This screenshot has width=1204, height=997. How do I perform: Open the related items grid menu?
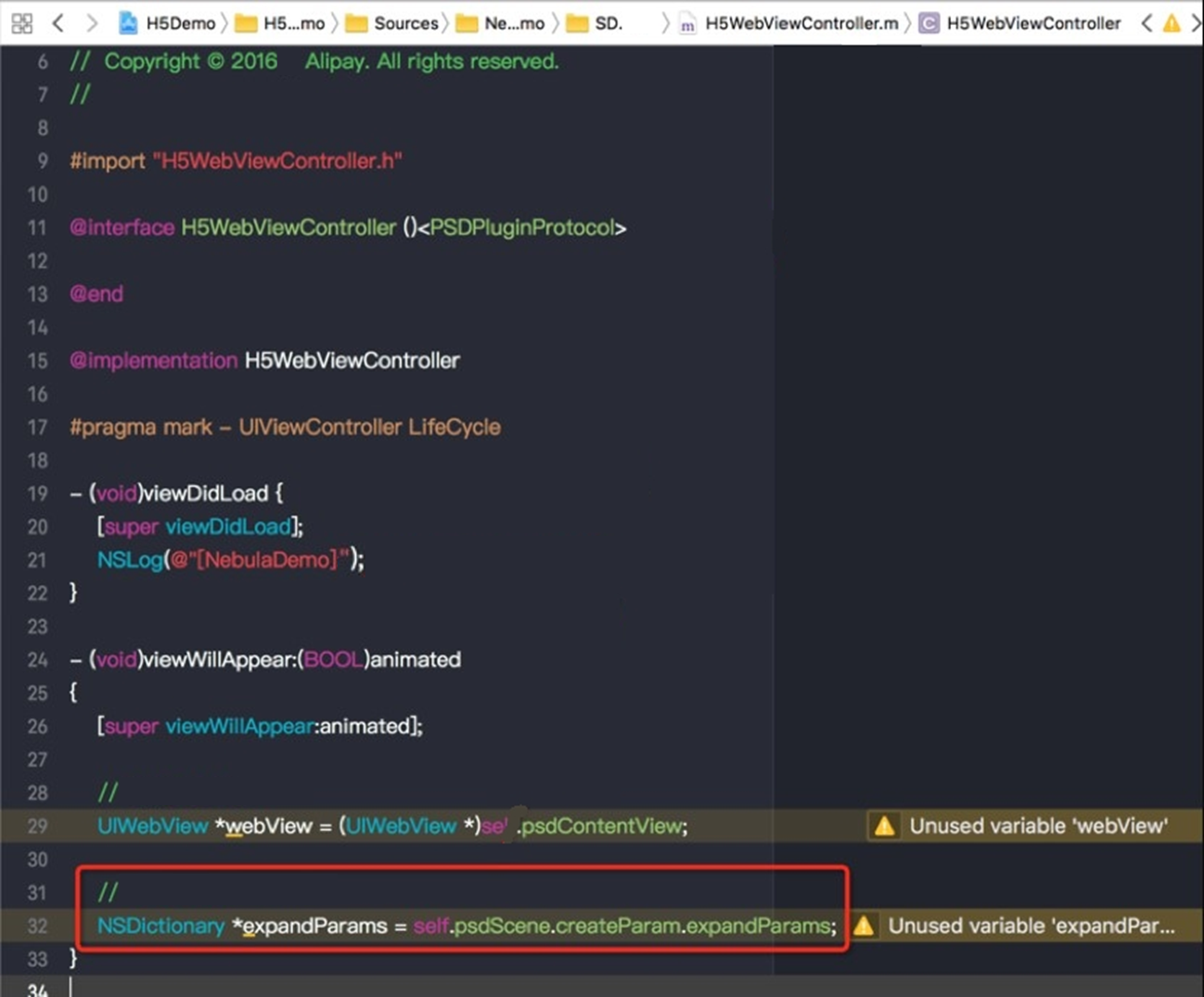pos(21,23)
